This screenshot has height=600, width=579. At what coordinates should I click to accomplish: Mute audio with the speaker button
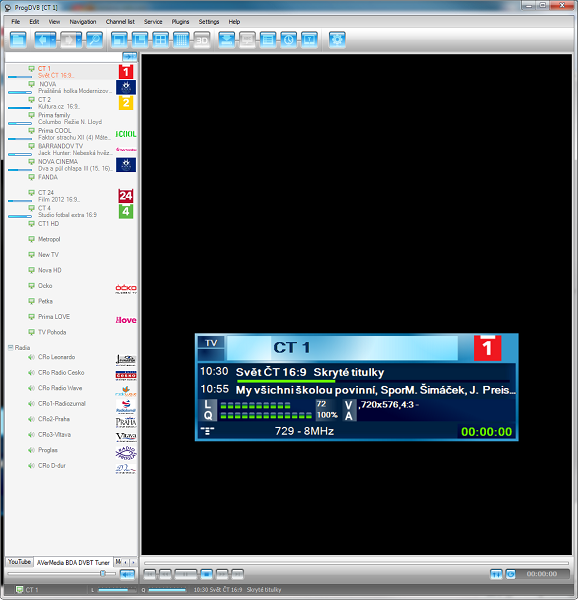(x=127, y=574)
